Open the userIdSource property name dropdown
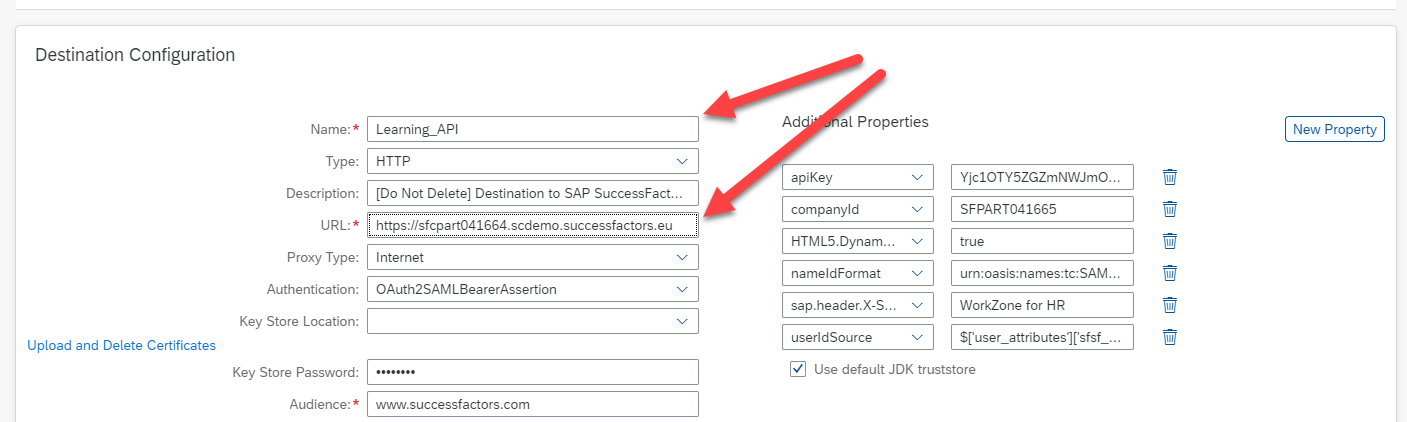 [917, 337]
